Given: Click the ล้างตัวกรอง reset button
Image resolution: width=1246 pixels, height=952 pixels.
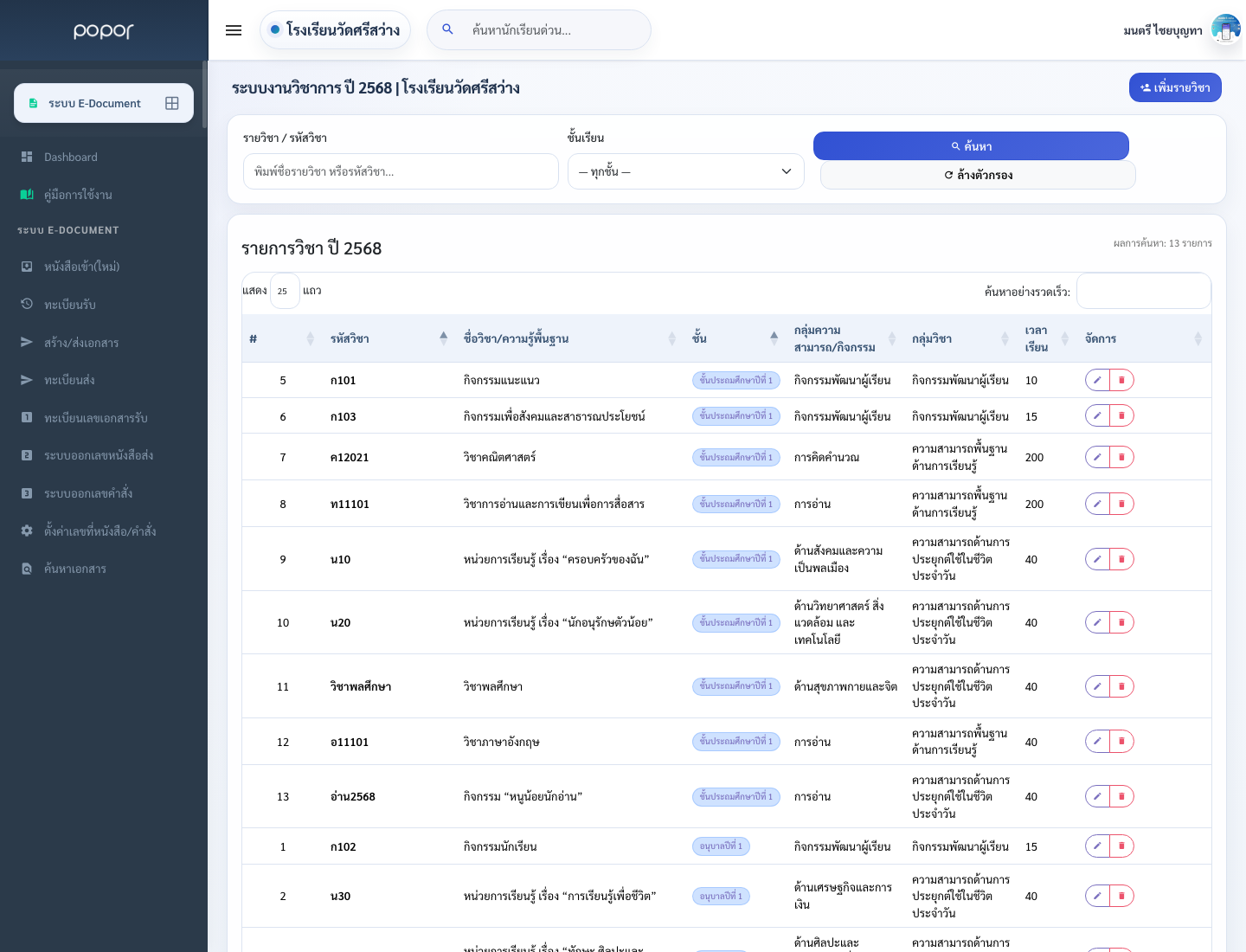Looking at the screenshot, I should (978, 175).
